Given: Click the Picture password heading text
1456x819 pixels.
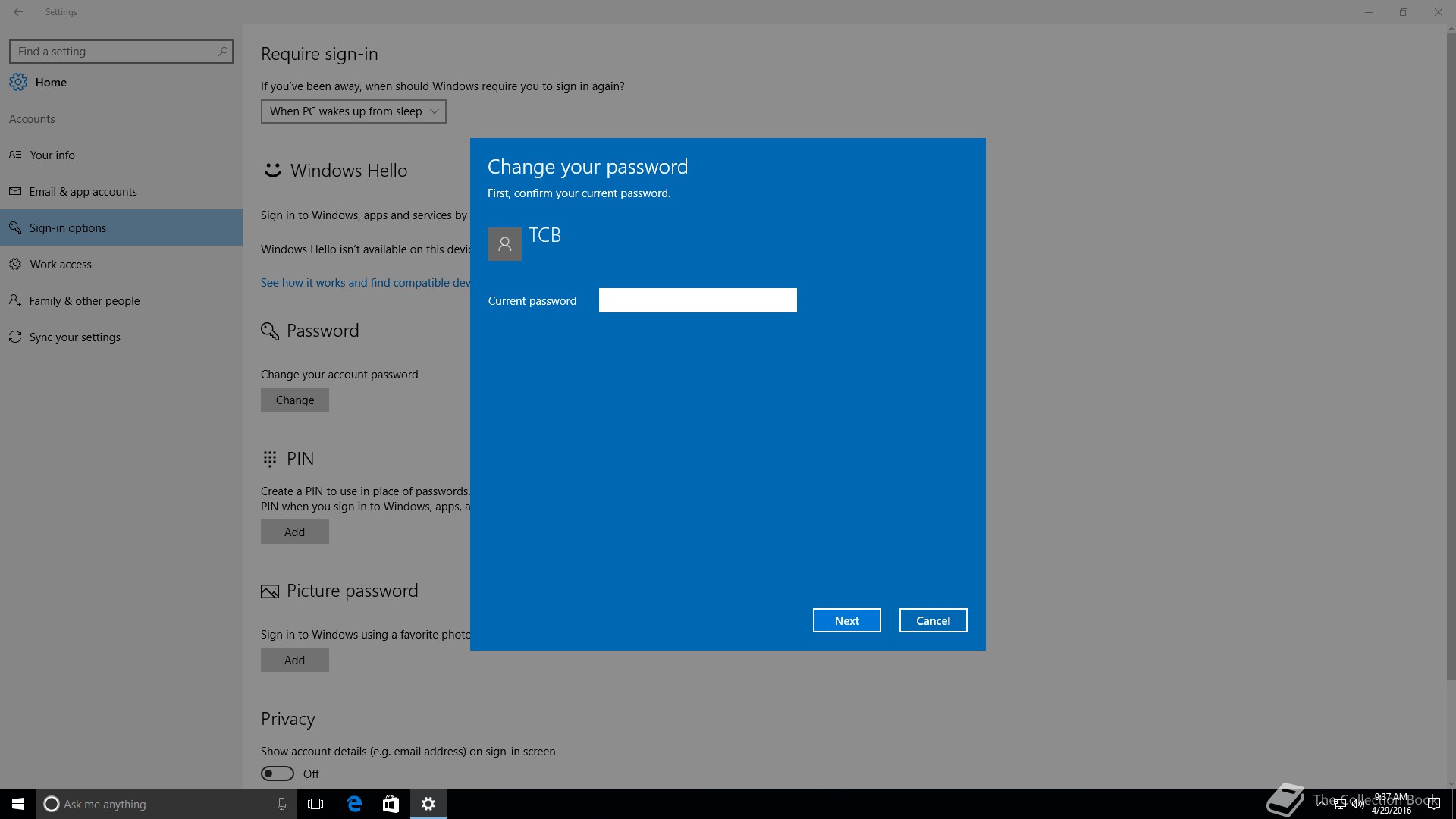Looking at the screenshot, I should pyautogui.click(x=353, y=591).
